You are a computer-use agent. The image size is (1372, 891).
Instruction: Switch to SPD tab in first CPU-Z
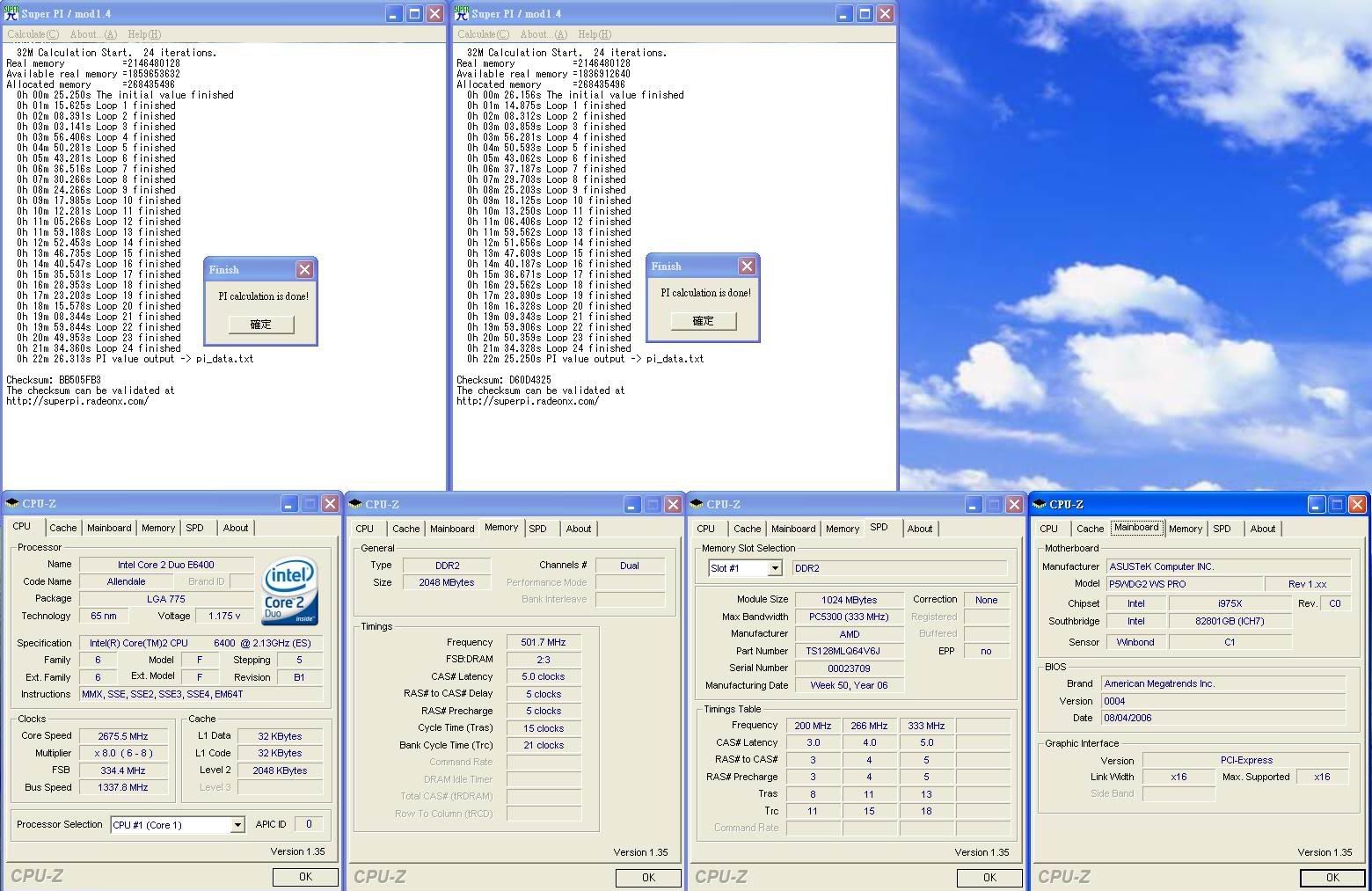[194, 528]
